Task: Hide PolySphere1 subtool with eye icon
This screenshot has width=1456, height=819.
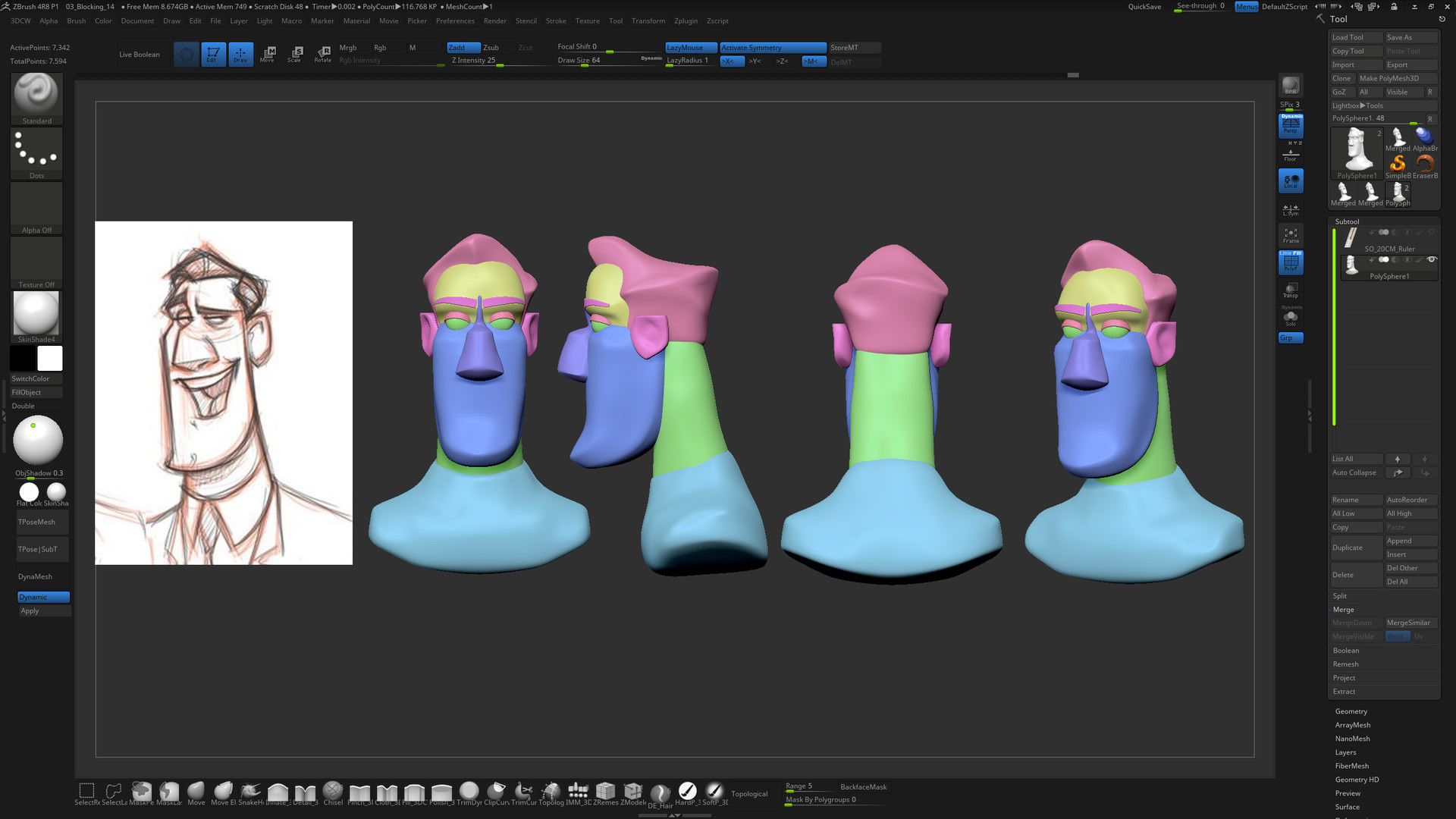Action: [x=1432, y=260]
